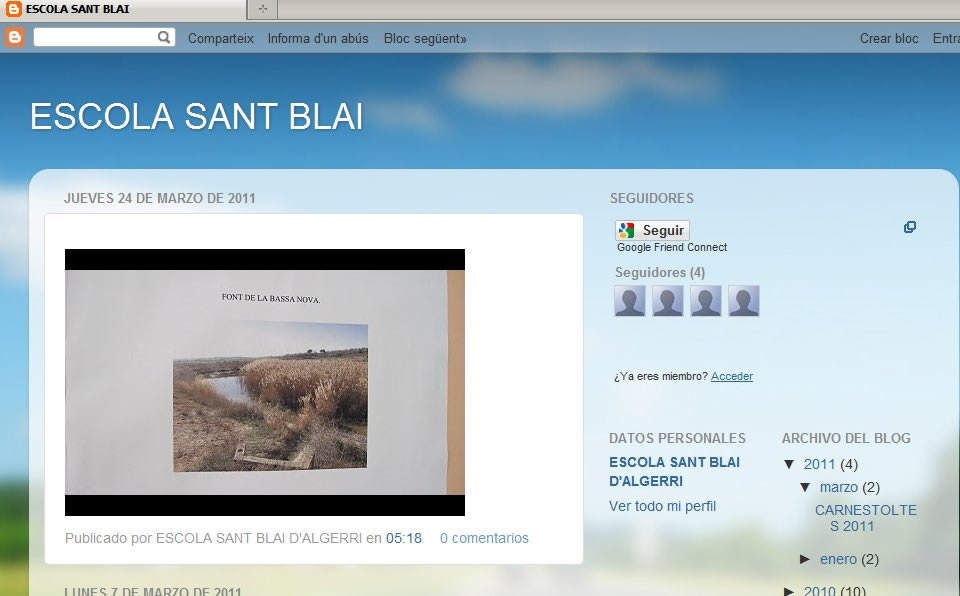Click Ver todo mi perfil
This screenshot has width=960, height=596.
tap(662, 507)
